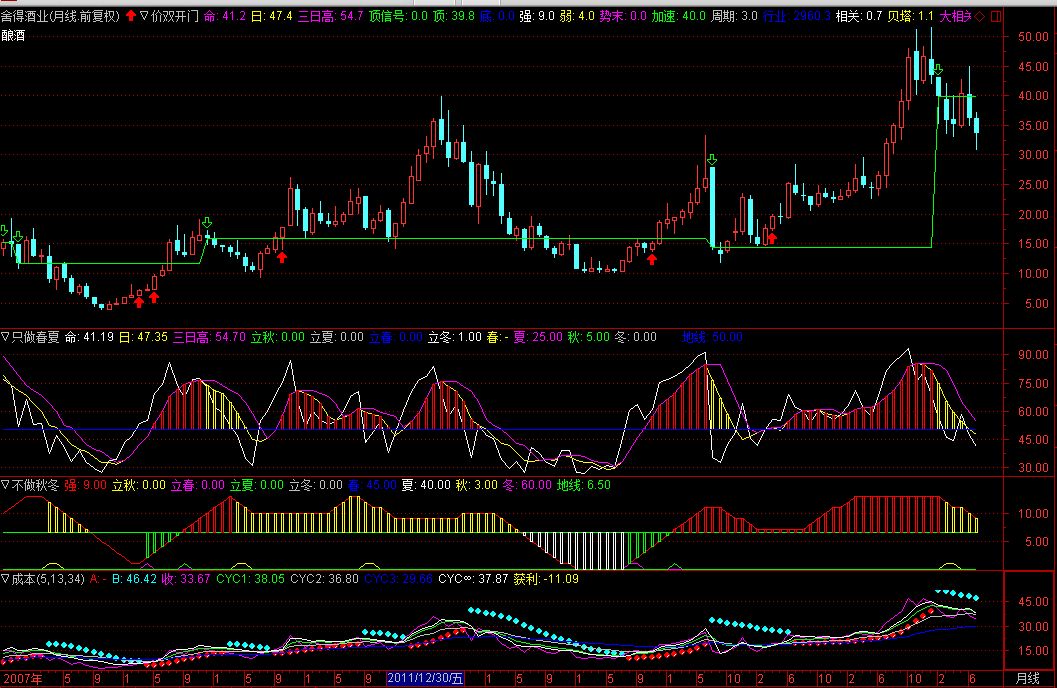The image size is (1057, 688).
Task: Expand the 成本(5,13,34) indicator menu
Action: pos(5,578)
